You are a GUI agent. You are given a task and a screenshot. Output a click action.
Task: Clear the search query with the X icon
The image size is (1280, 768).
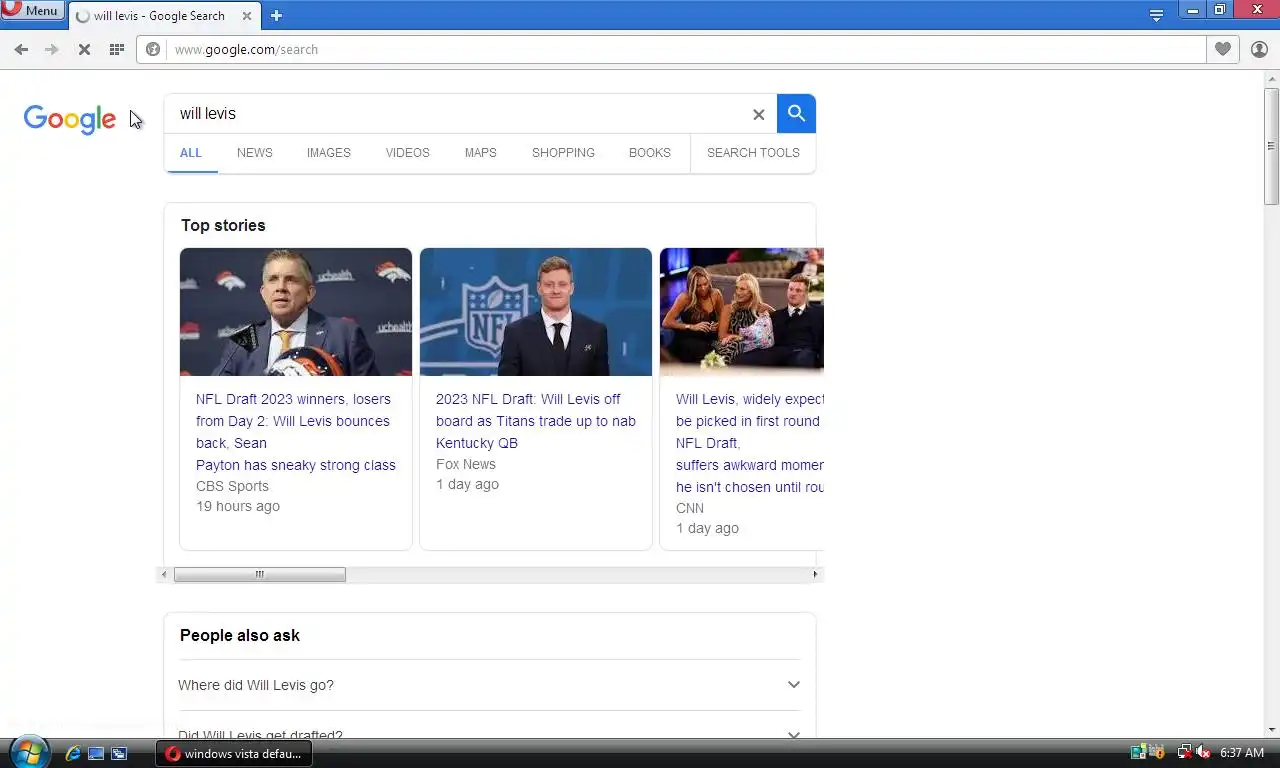[x=758, y=114]
